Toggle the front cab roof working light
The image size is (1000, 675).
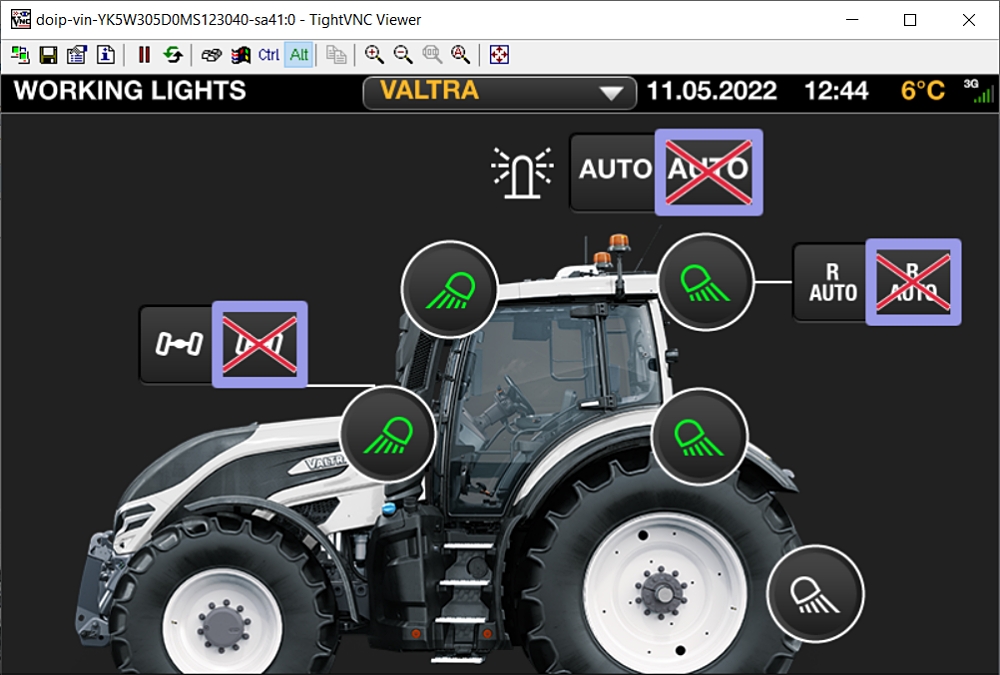pos(450,289)
